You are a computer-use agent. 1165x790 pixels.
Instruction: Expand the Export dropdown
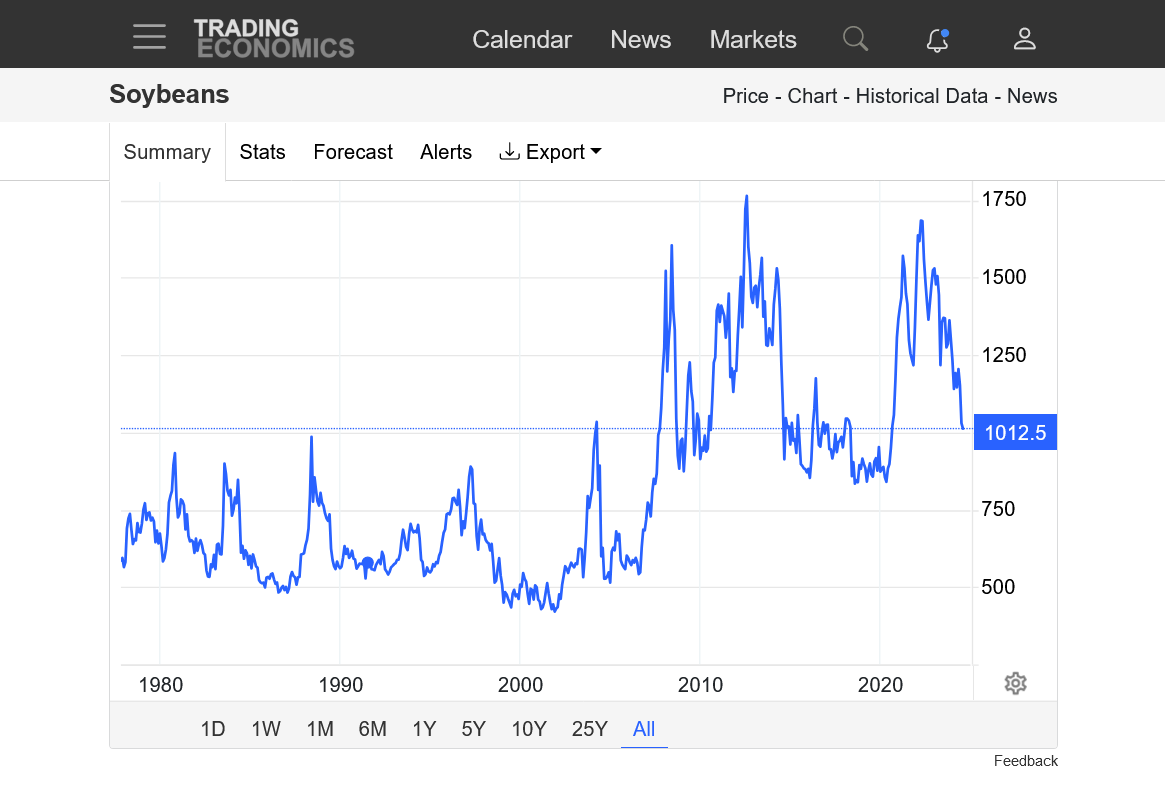(550, 152)
